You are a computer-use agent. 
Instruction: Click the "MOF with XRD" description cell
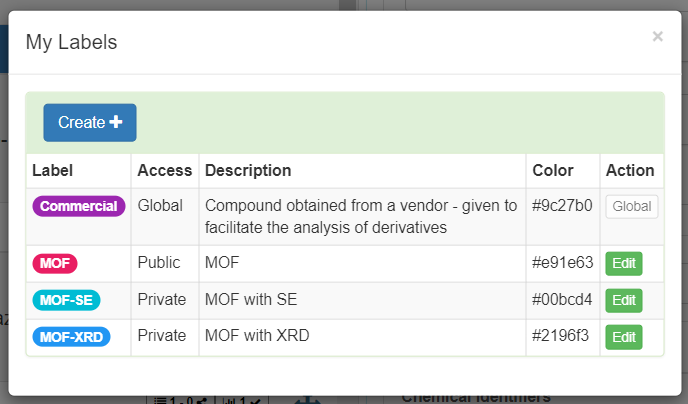pyautogui.click(x=257, y=337)
